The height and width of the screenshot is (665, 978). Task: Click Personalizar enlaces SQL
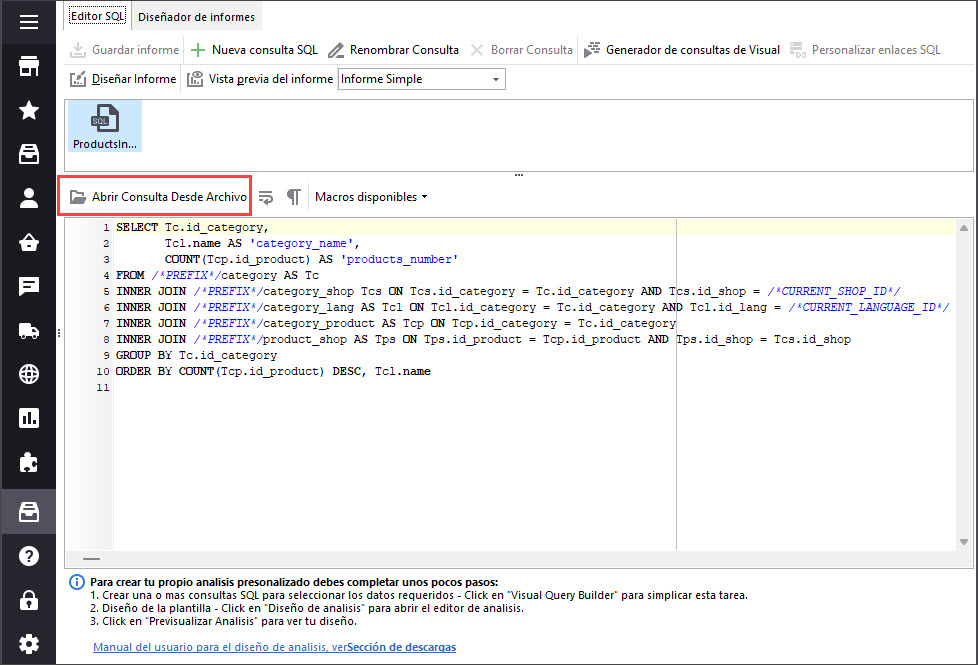pyautogui.click(x=865, y=50)
